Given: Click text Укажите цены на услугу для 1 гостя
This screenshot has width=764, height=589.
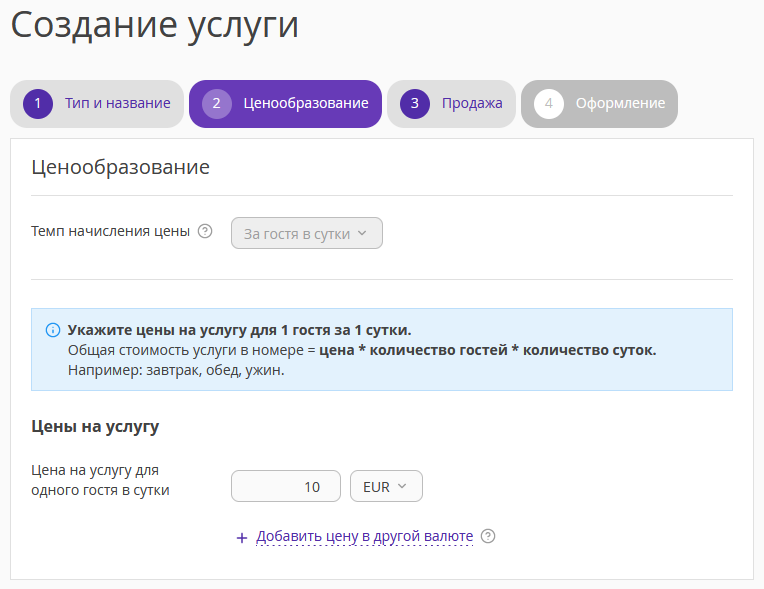Looking at the screenshot, I should [239, 330].
